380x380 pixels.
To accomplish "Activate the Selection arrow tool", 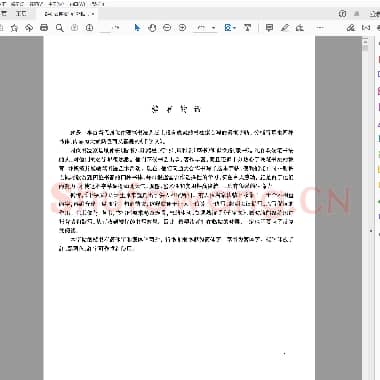I will 137,28.
